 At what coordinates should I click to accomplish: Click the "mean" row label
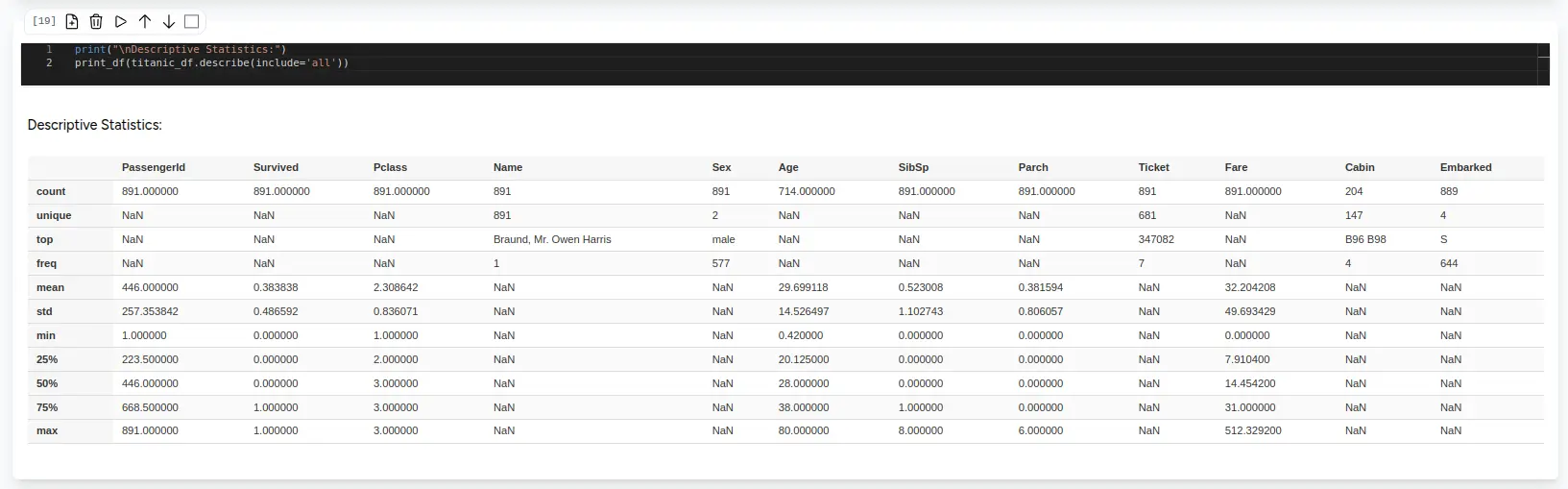tap(50, 287)
